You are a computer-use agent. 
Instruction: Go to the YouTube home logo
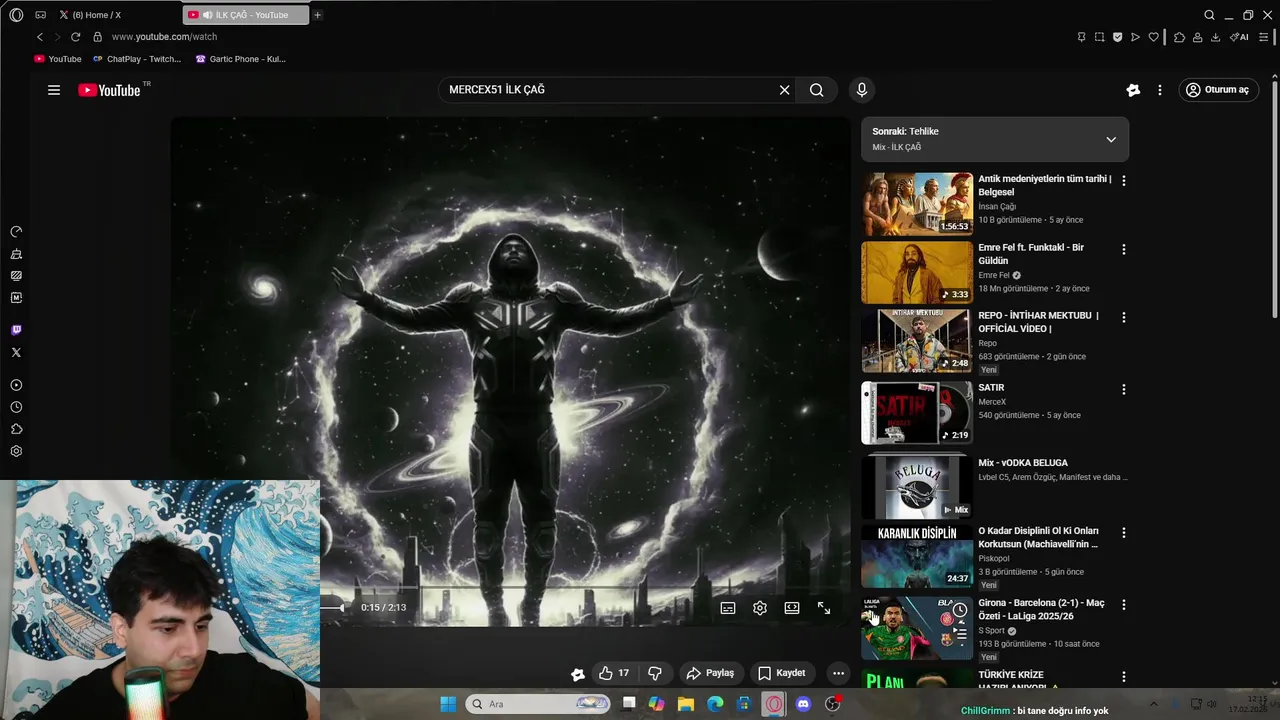click(110, 90)
